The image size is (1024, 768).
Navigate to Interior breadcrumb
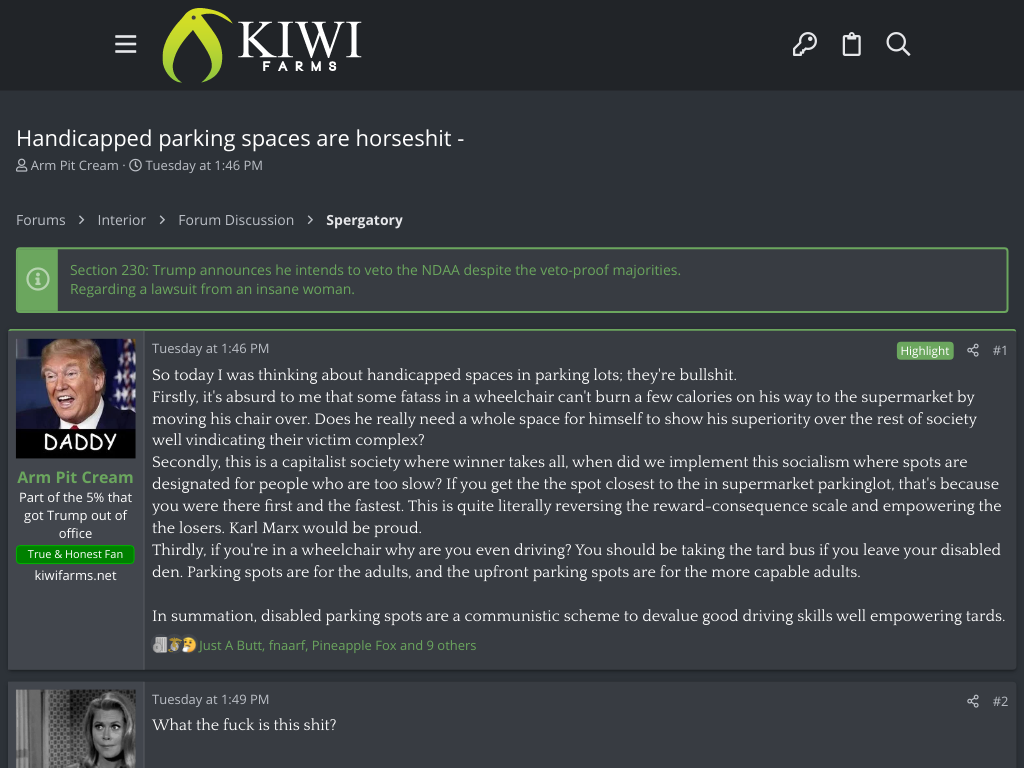[121, 220]
